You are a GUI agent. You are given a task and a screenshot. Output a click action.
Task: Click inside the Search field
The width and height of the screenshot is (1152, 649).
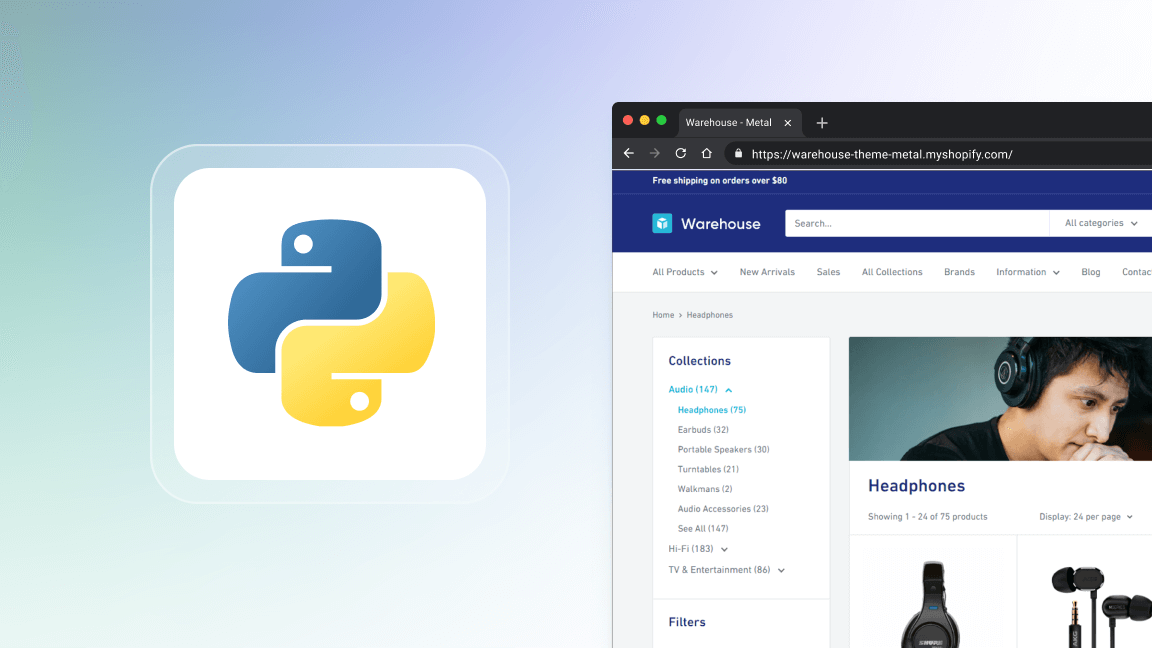click(x=900, y=223)
